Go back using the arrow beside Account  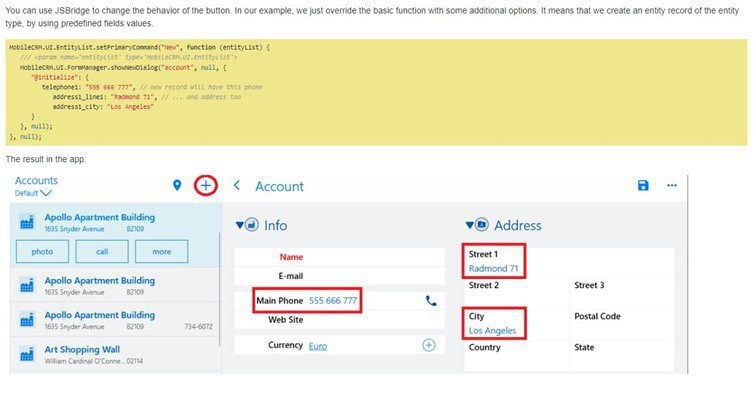tap(237, 186)
